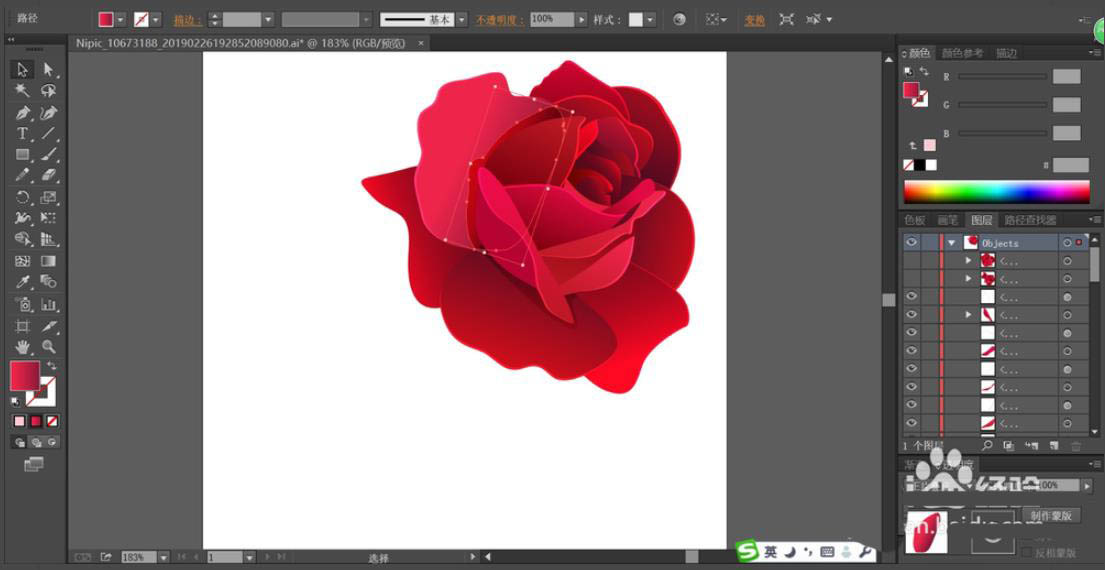This screenshot has width=1105, height=570.
Task: Open fill color dropdown in control bar
Action: point(121,20)
